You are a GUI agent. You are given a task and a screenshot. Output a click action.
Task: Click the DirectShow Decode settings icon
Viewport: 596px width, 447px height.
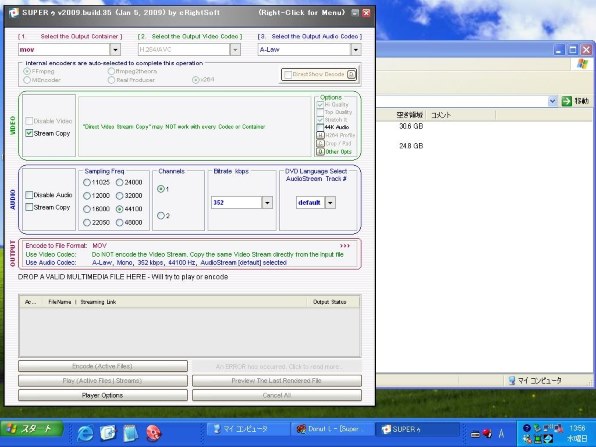[352, 74]
